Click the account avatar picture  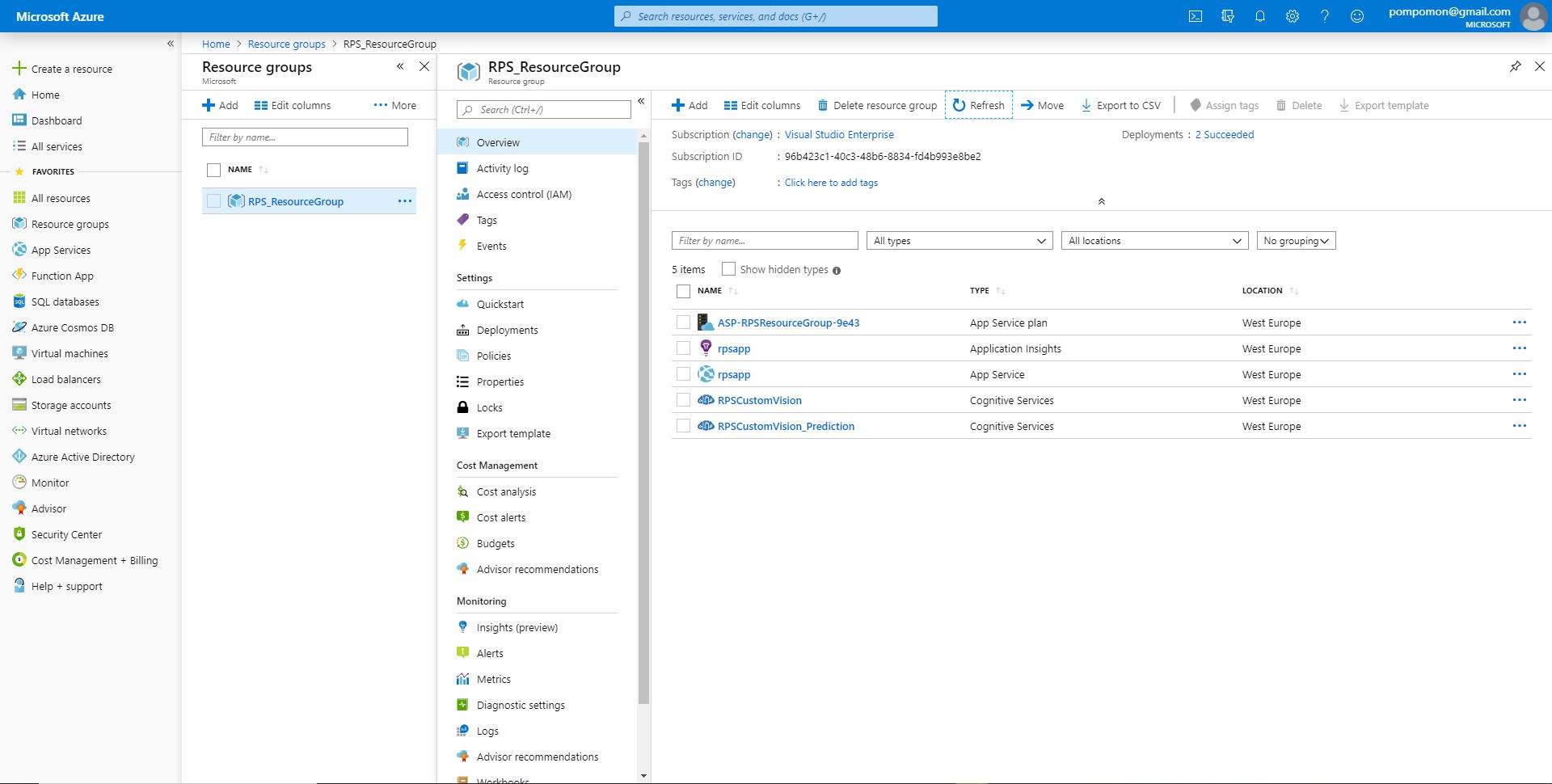tap(1533, 16)
